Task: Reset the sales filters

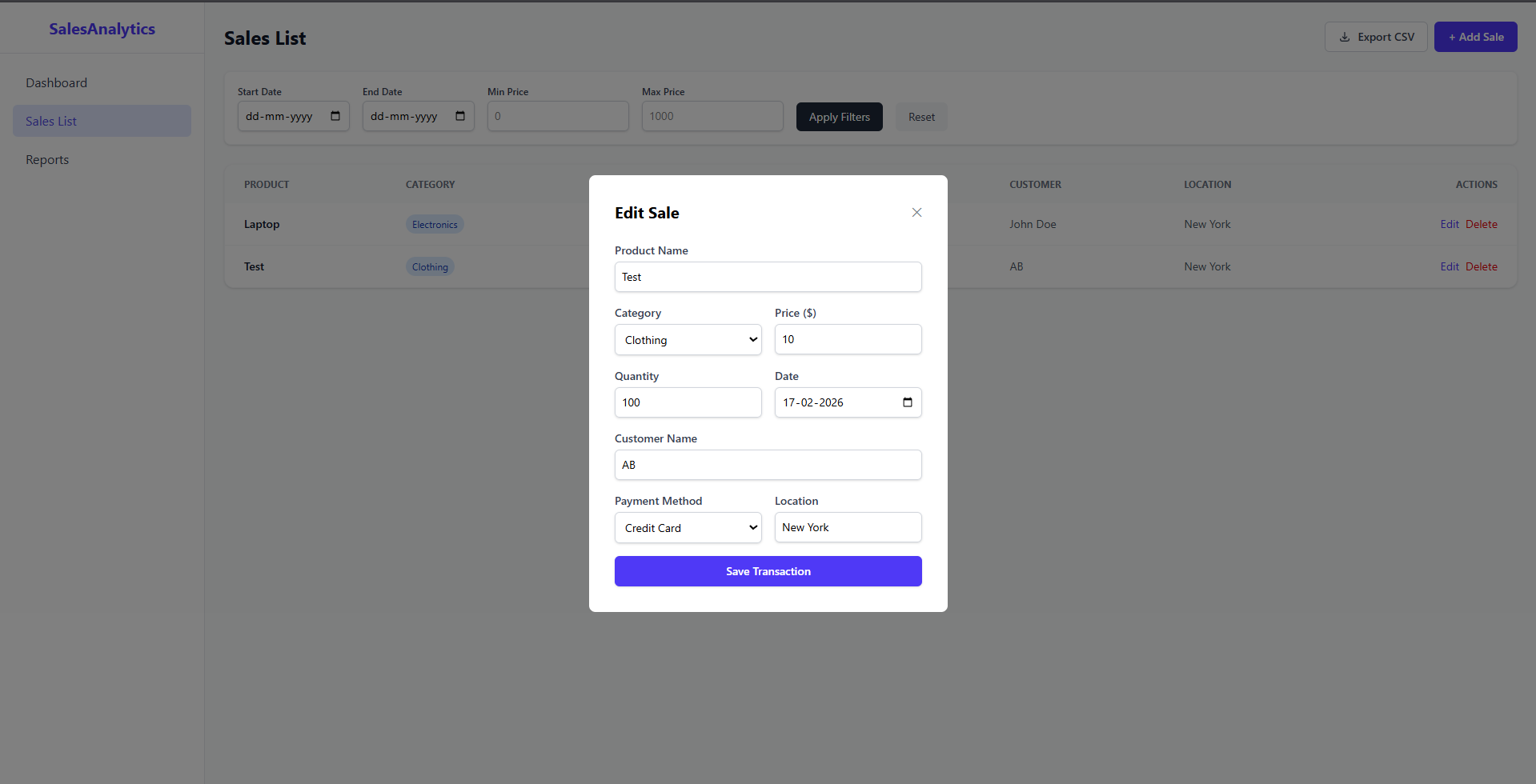Action: click(920, 117)
